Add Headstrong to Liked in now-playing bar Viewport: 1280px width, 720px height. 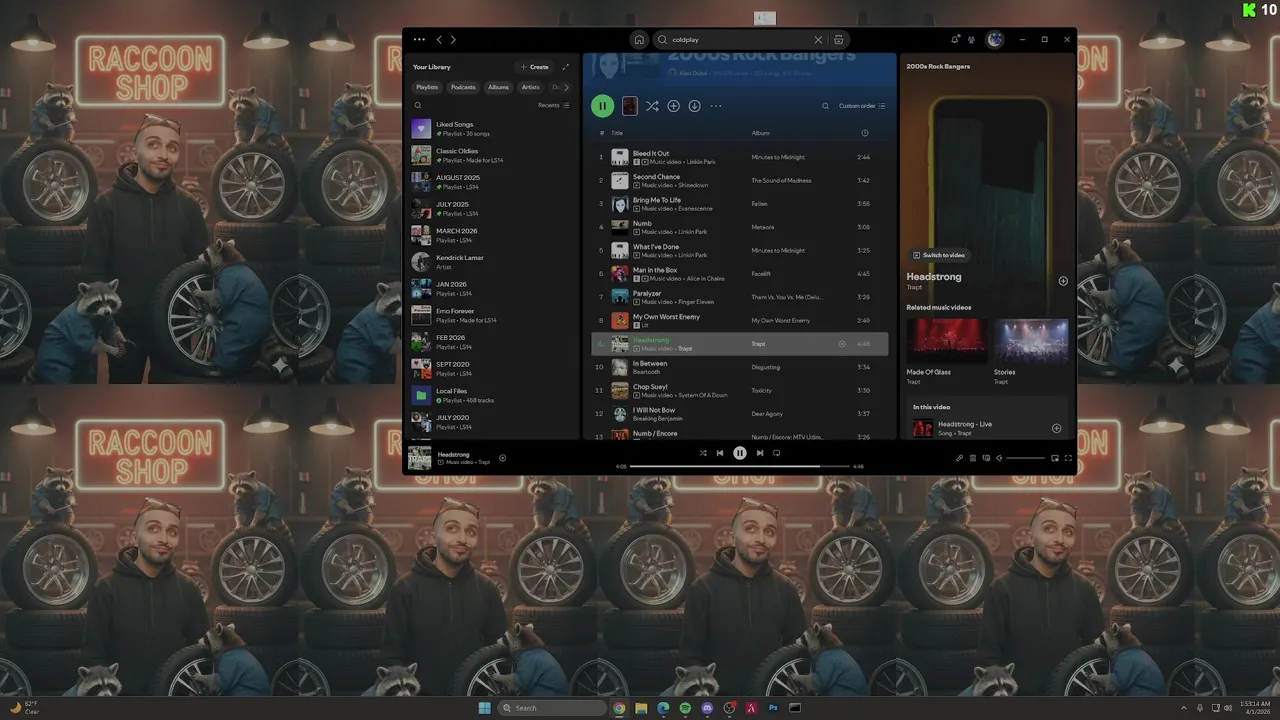pyautogui.click(x=502, y=458)
